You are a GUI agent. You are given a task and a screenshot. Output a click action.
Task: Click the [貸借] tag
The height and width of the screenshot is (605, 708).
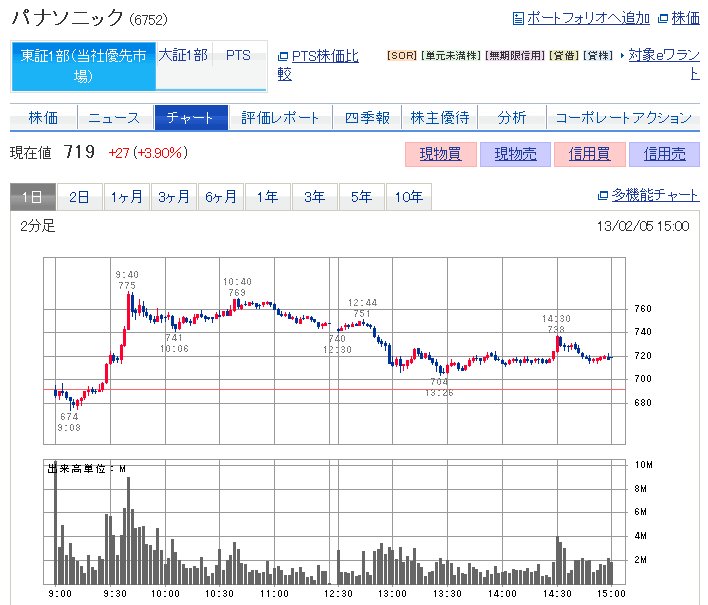tap(564, 56)
